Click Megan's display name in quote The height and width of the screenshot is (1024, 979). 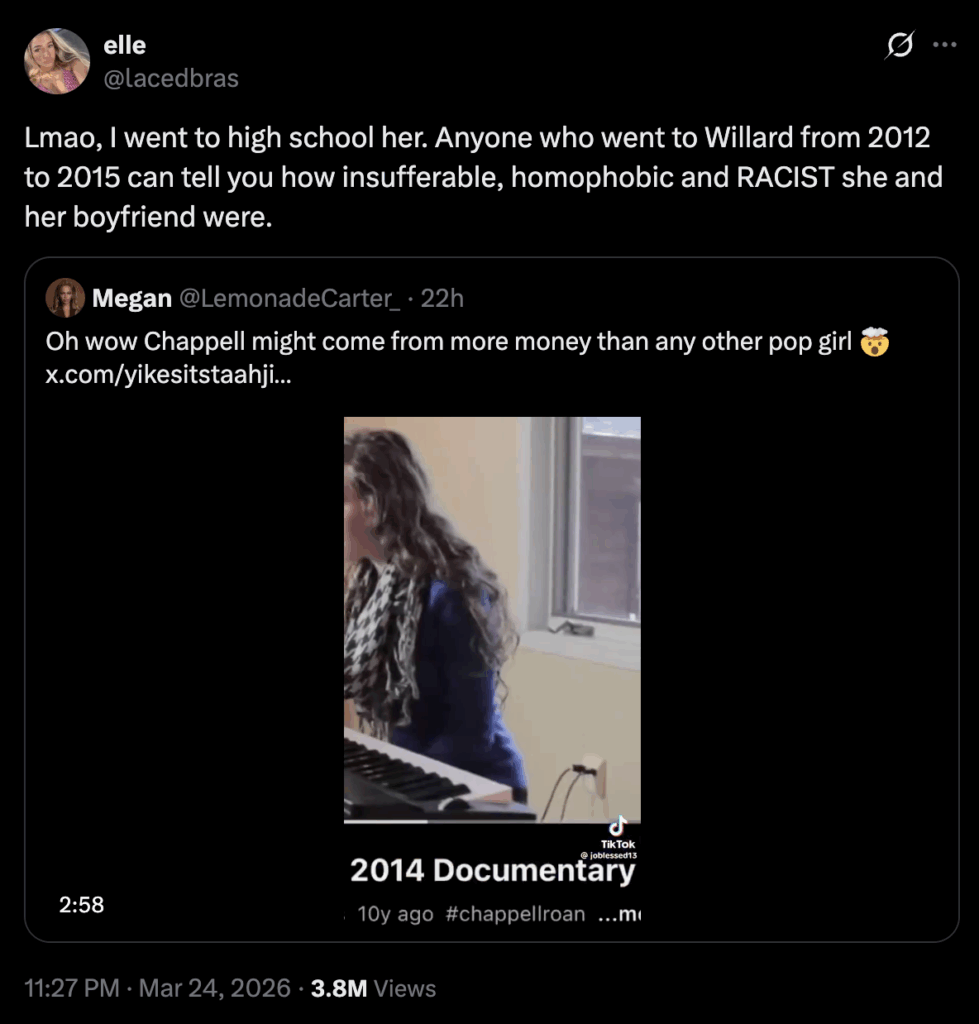[x=131, y=299]
